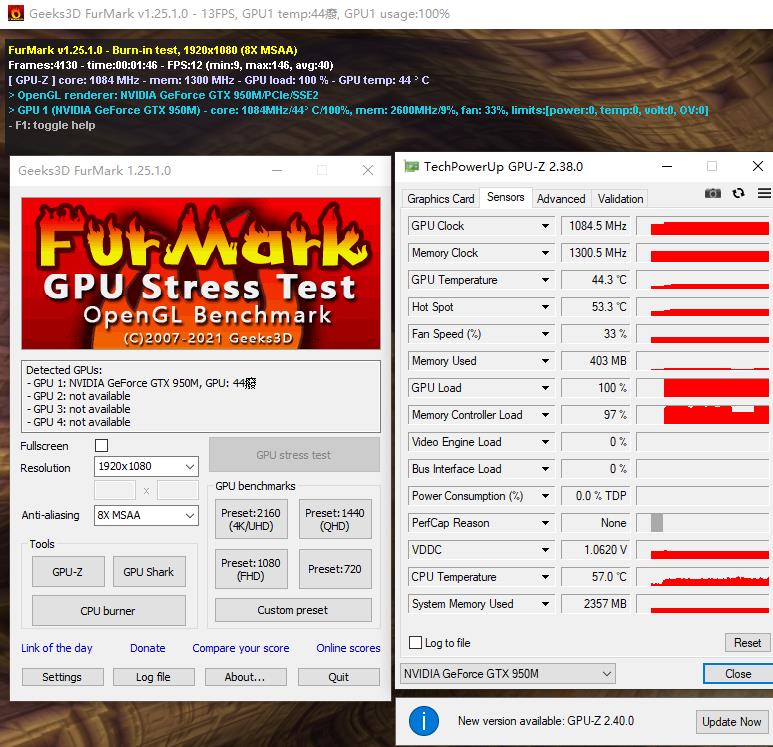Open the Bus Interface Load dropdown arrow
Screen dimensions: 773x747
545,469
